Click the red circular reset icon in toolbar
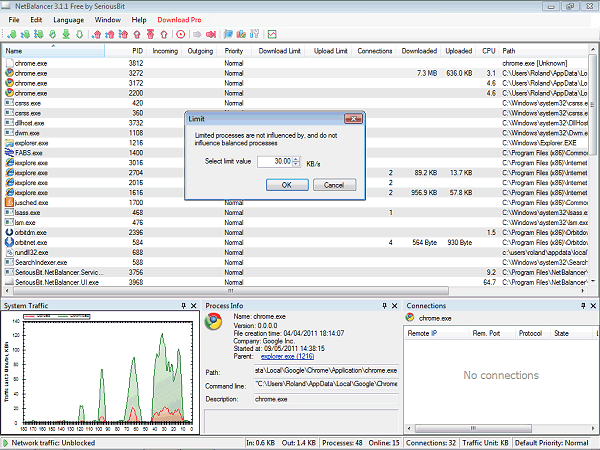 [181, 34]
